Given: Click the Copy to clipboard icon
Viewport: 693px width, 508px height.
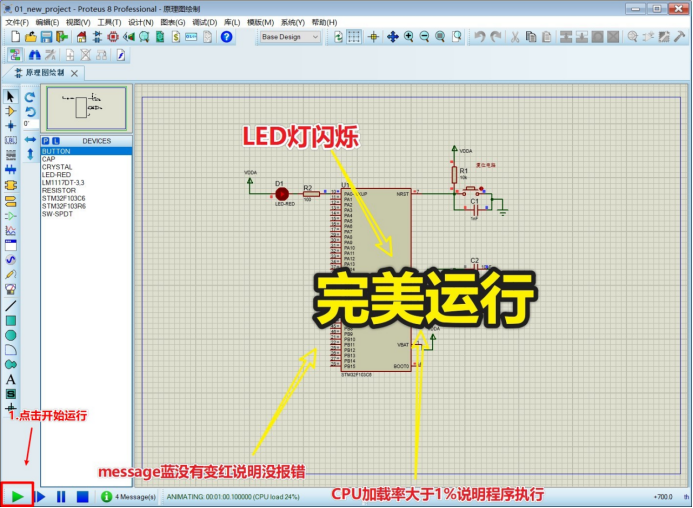Looking at the screenshot, I should [x=531, y=37].
